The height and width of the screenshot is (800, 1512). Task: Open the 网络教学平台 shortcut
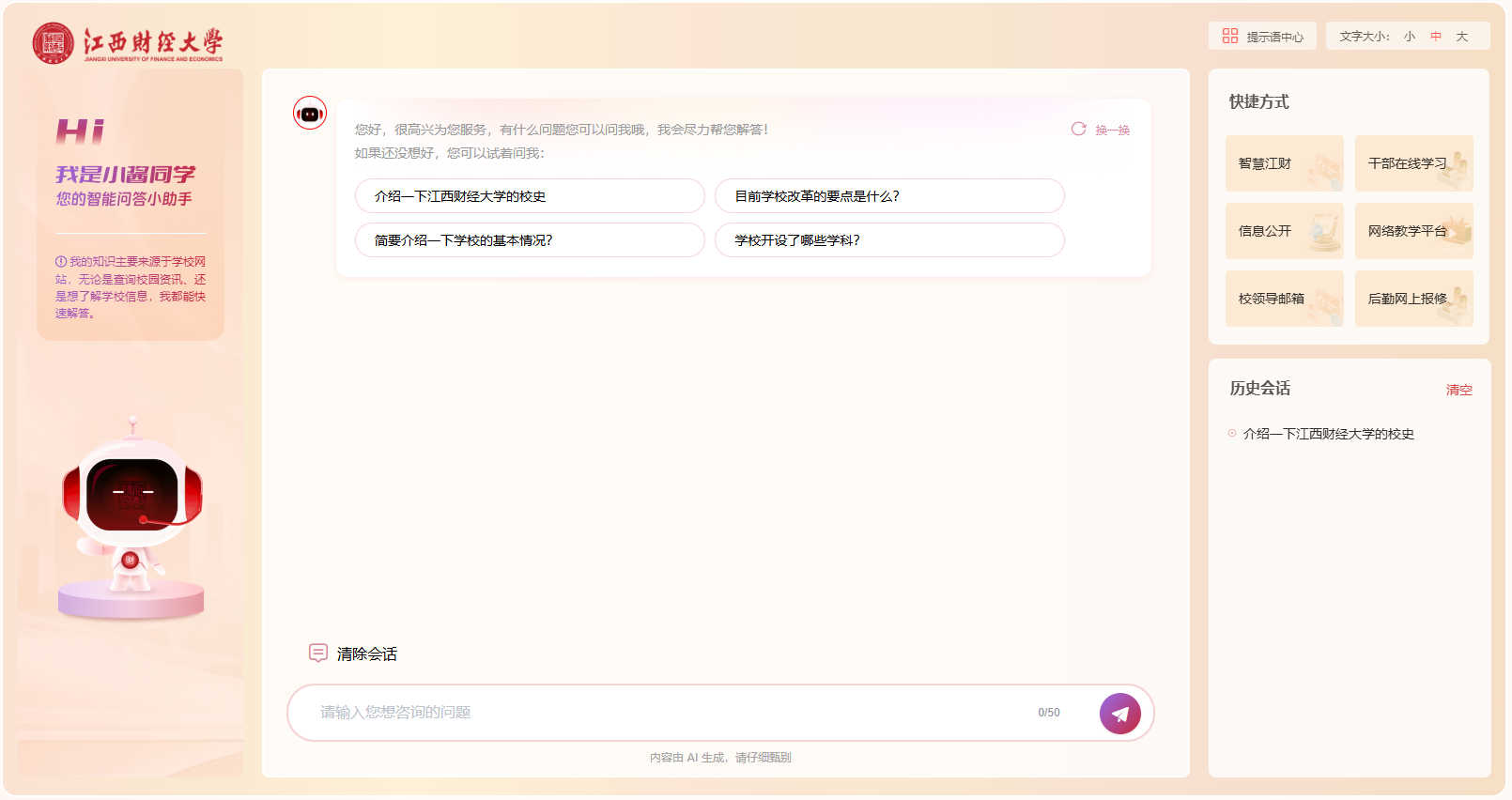1413,231
